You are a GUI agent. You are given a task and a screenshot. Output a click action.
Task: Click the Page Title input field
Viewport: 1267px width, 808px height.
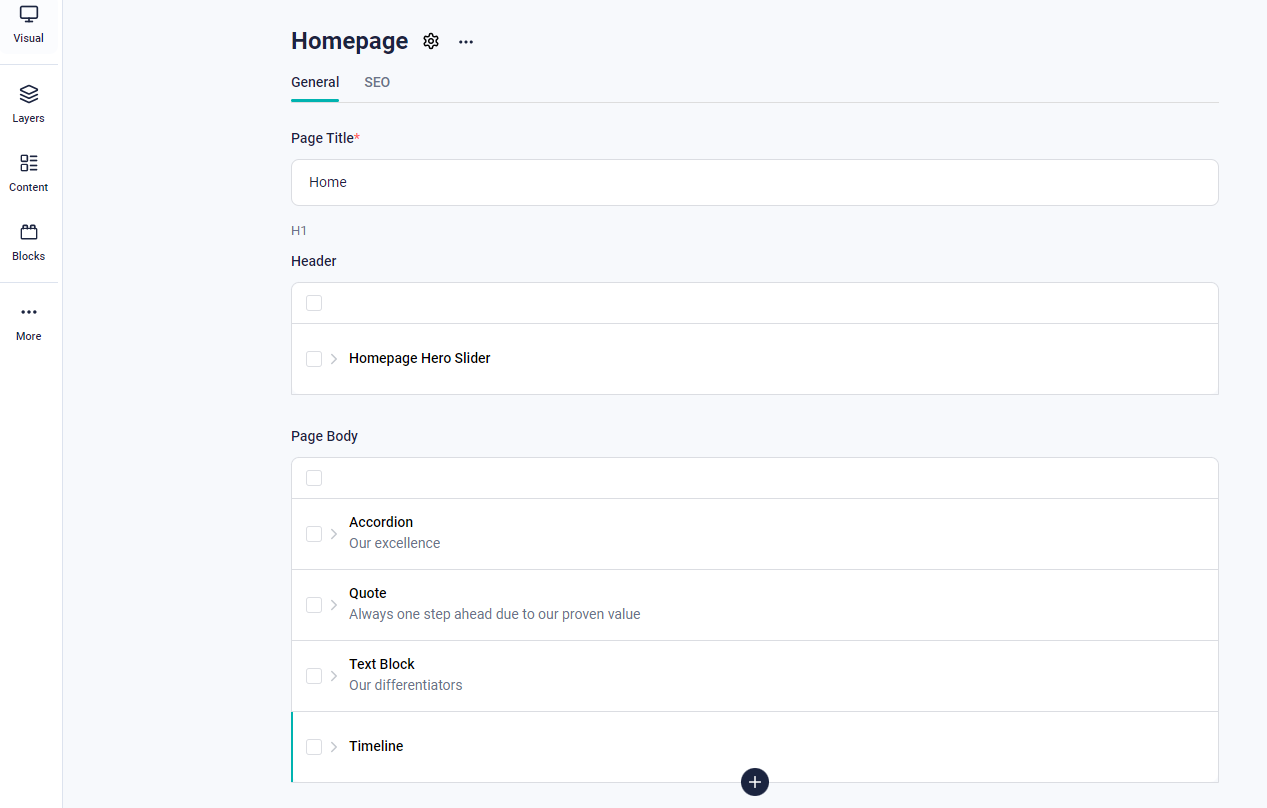[x=754, y=182]
